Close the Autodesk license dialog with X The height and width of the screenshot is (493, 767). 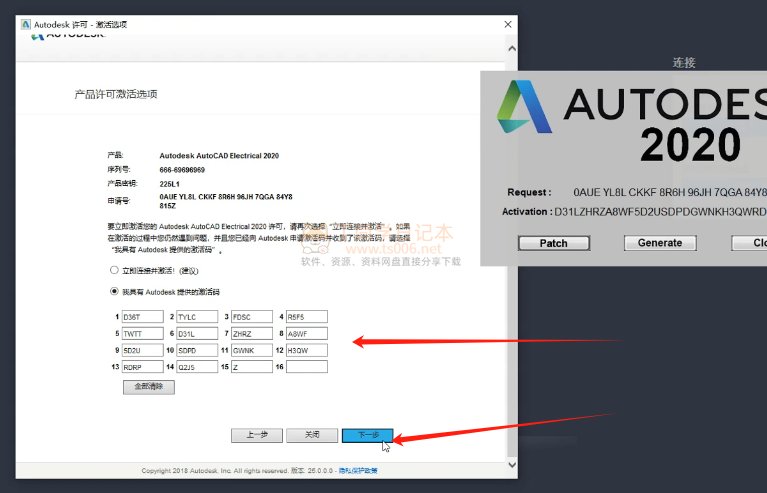coord(508,24)
